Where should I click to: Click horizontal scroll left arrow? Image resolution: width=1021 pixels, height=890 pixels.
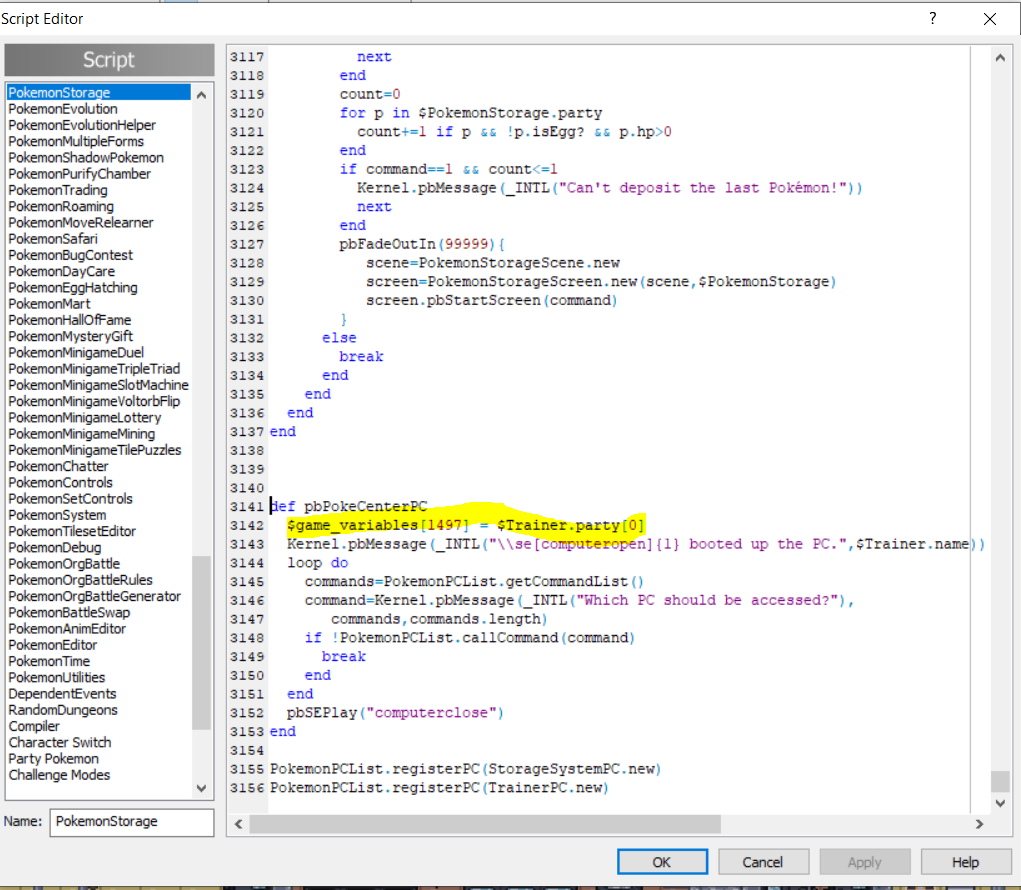tap(239, 824)
